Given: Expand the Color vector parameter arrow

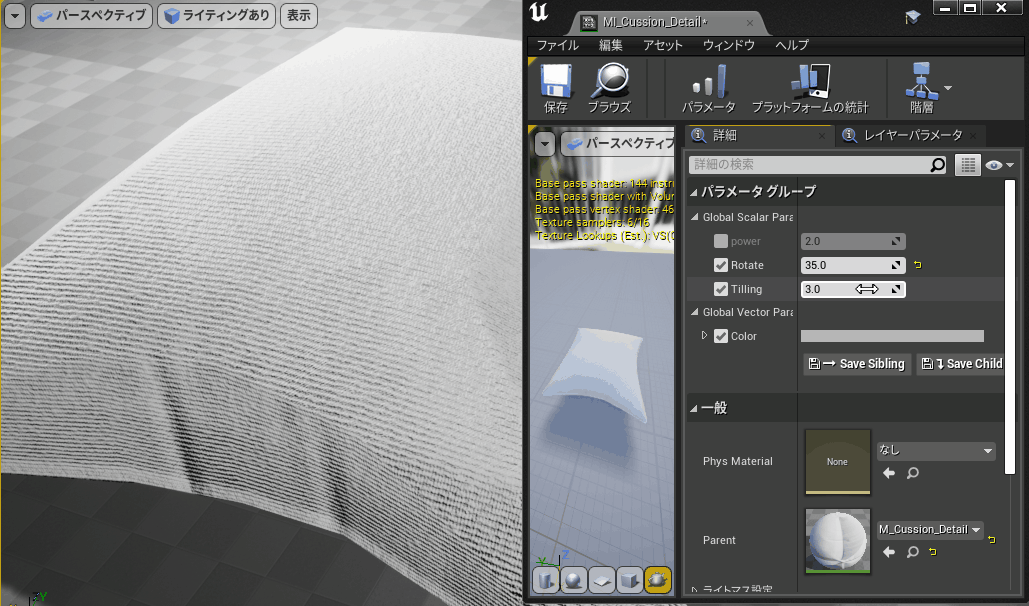Looking at the screenshot, I should [704, 336].
